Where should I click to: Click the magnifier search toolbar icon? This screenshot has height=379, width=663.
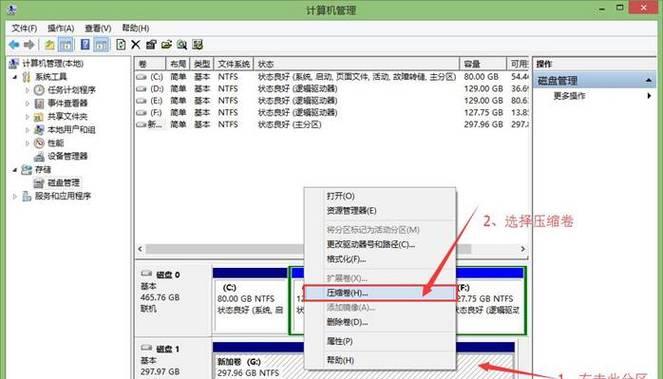click(182, 44)
